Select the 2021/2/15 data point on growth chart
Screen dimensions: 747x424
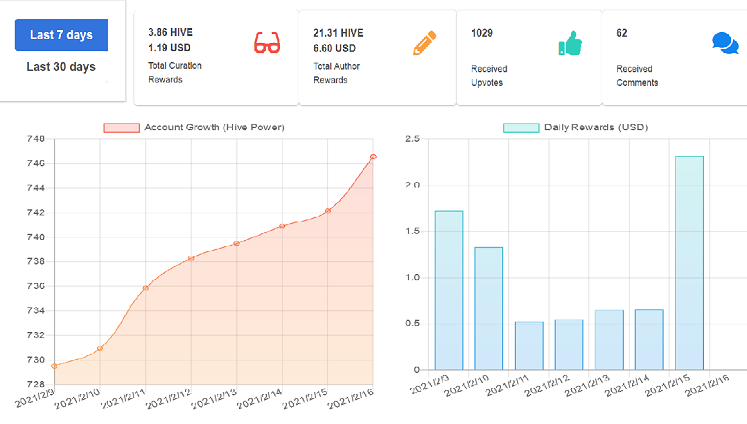coord(328,211)
